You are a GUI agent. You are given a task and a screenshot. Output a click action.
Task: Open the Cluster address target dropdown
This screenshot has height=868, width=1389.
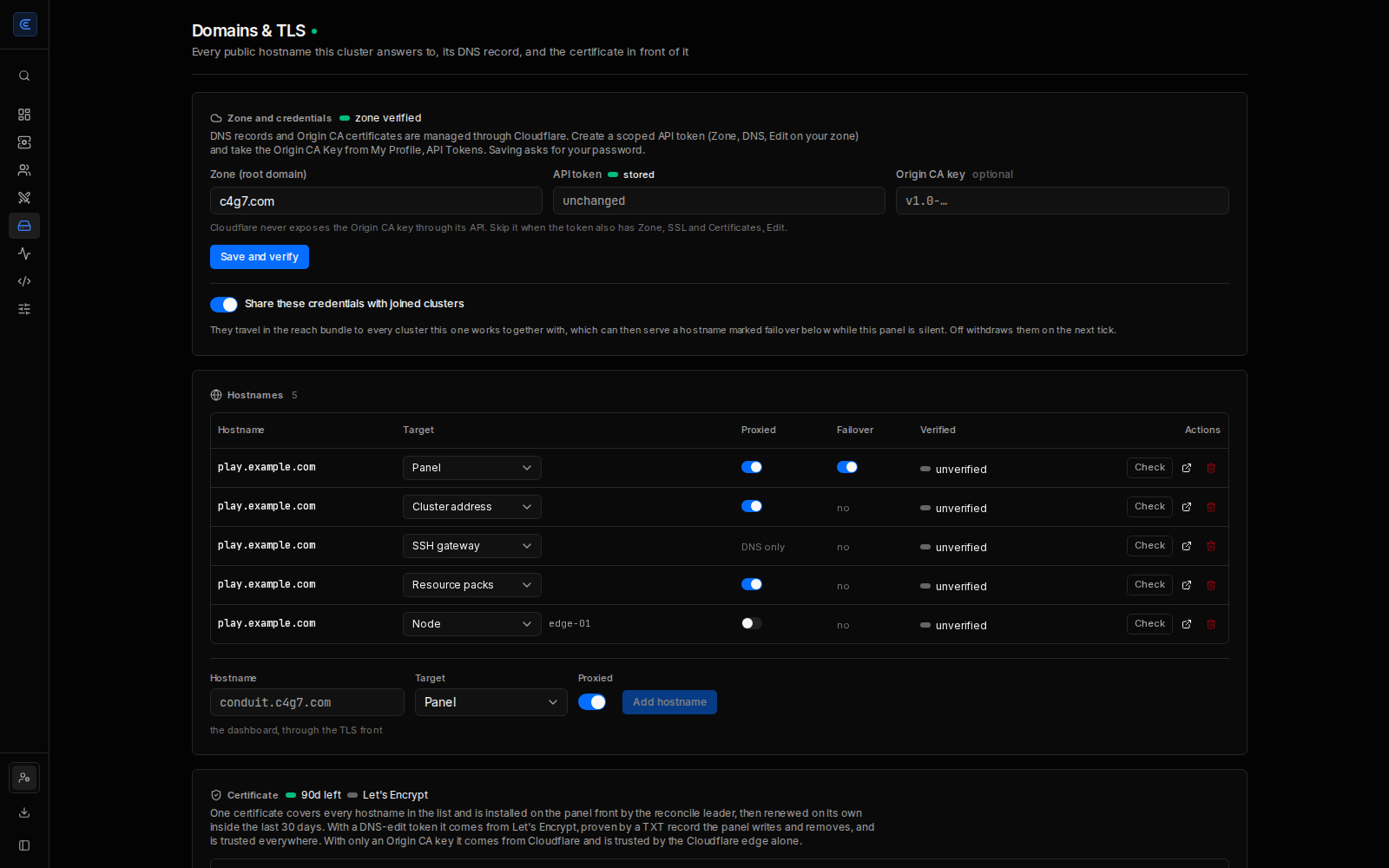472,507
